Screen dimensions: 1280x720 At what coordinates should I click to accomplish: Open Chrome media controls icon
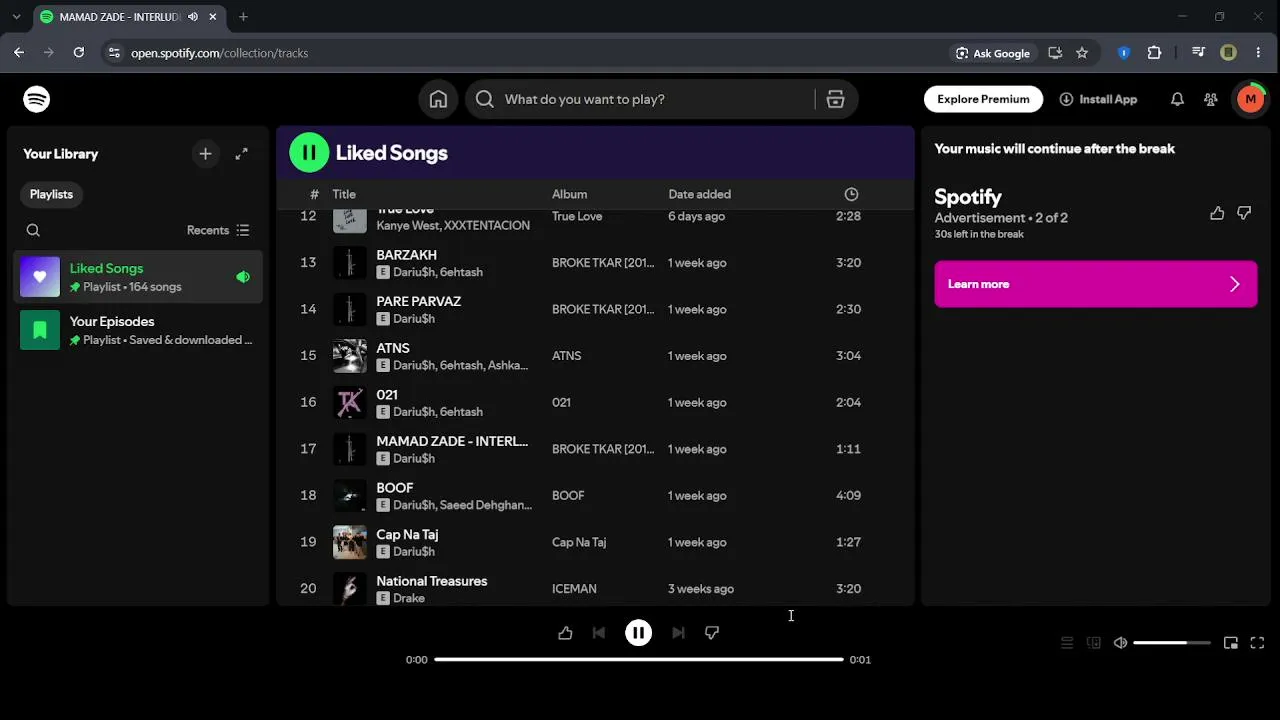tap(1199, 53)
